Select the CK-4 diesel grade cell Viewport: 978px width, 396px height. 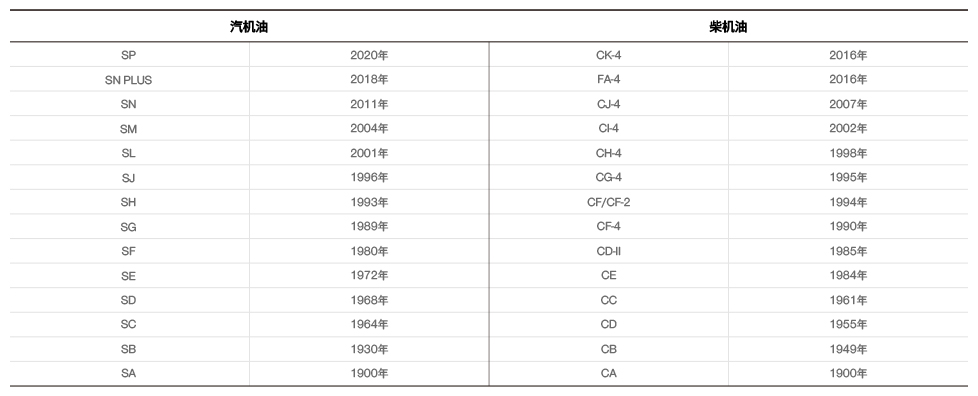[x=609, y=55]
